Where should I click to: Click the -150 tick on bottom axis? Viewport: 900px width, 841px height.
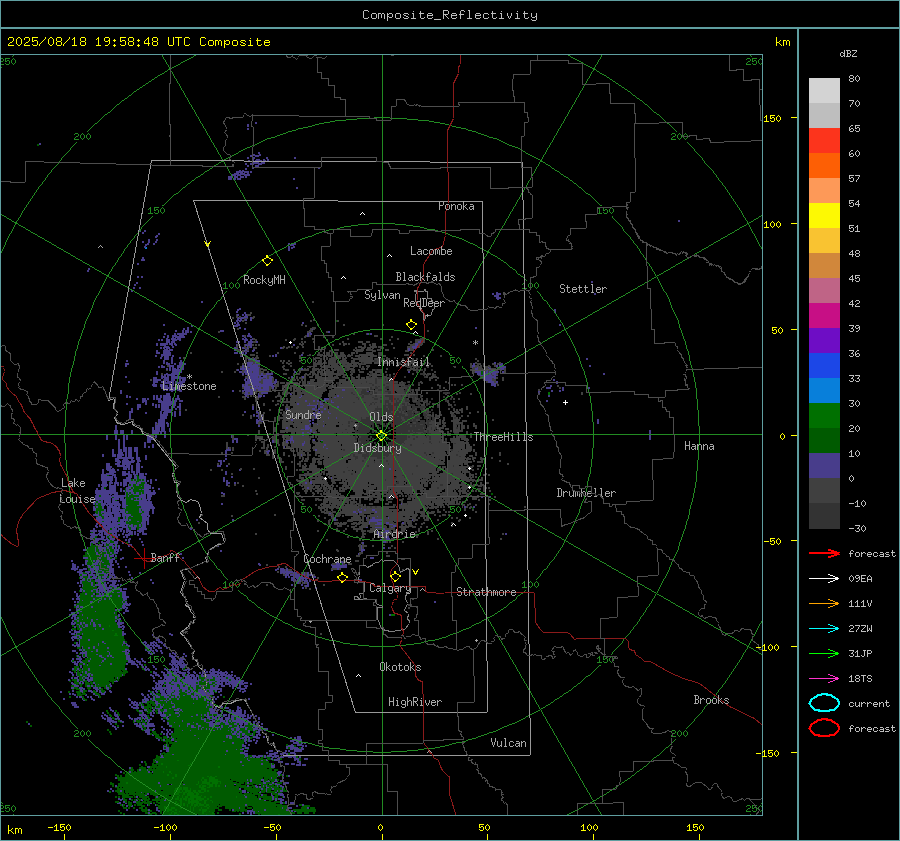[59, 827]
